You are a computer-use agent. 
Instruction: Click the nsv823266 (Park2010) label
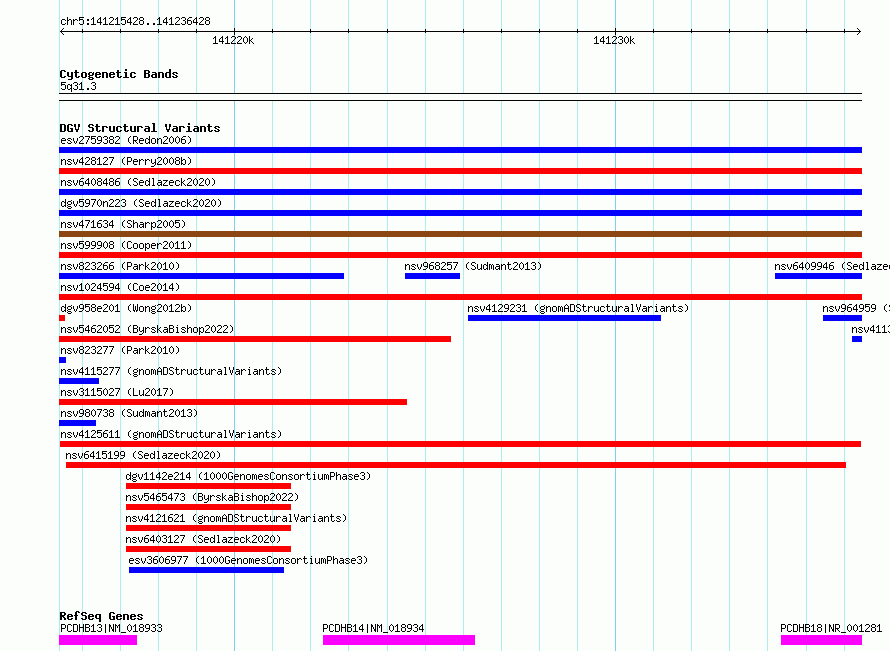pos(120,266)
